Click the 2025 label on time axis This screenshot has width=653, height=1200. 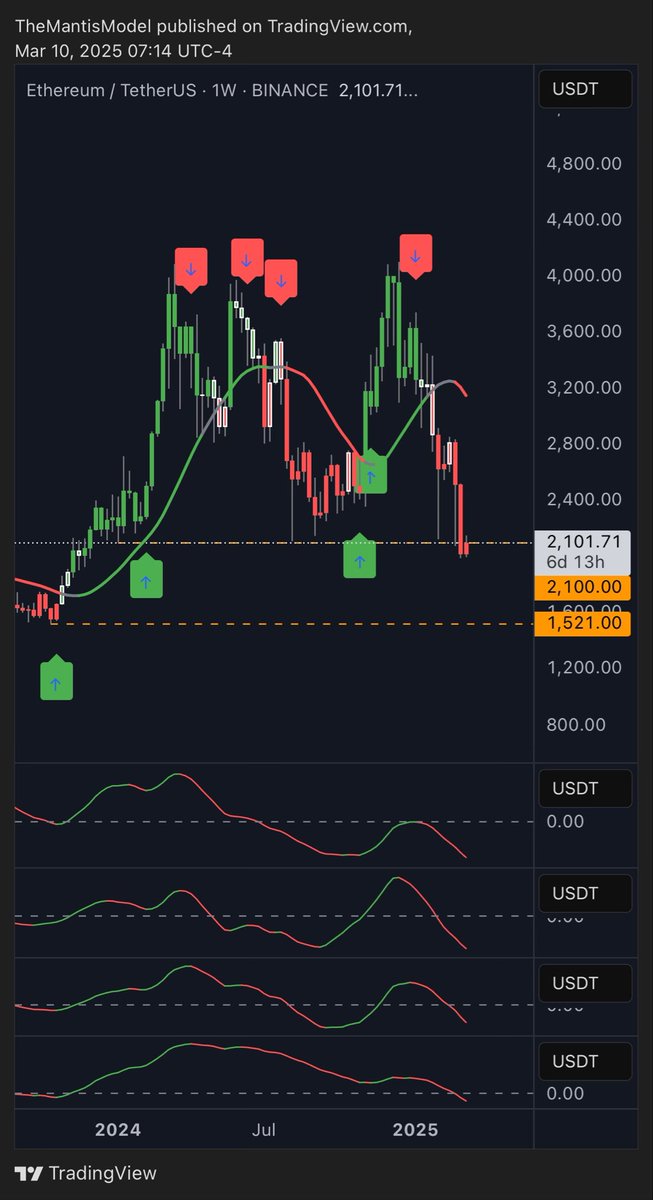pos(415,1130)
